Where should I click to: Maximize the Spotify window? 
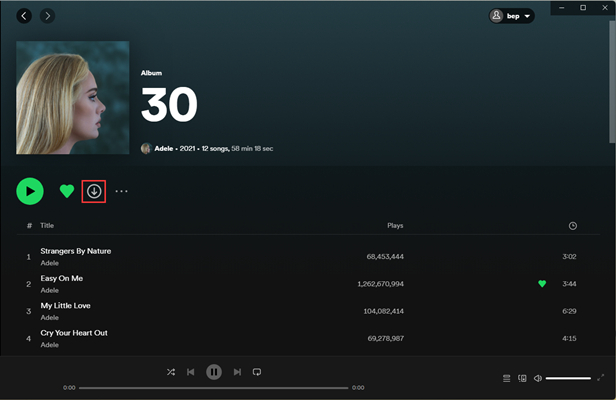point(583,8)
